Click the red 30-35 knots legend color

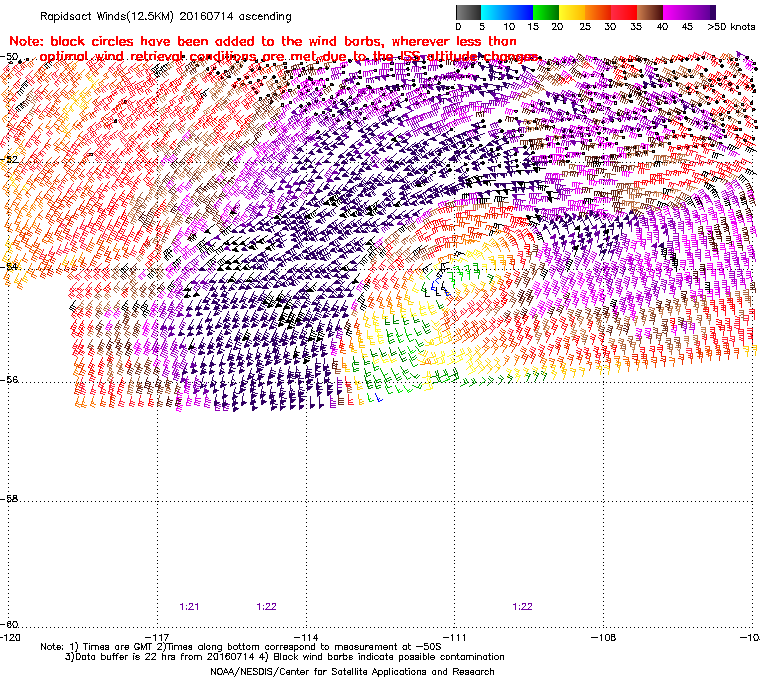click(624, 12)
